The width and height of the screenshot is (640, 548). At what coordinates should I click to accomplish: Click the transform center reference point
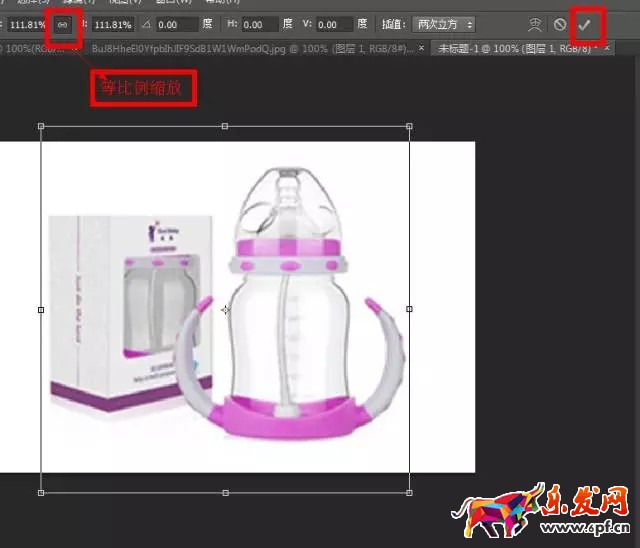(x=225, y=310)
